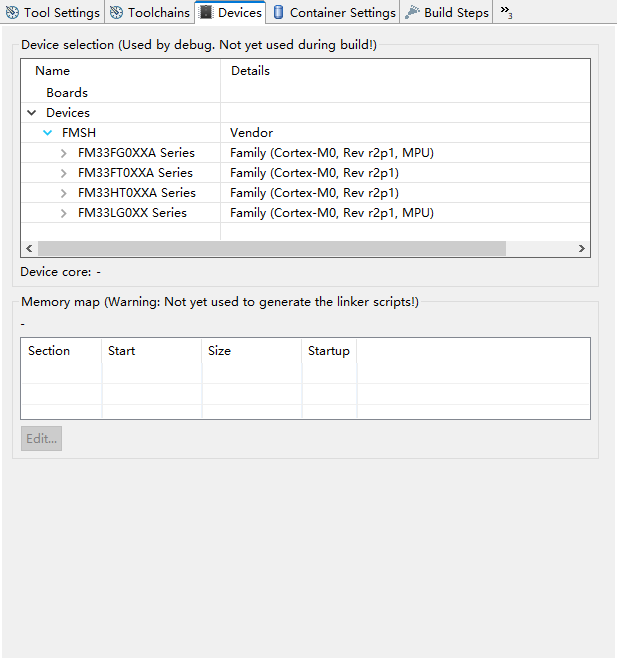This screenshot has width=617, height=660.
Task: Show the hidden tabs overflow list
Action: pos(506,12)
